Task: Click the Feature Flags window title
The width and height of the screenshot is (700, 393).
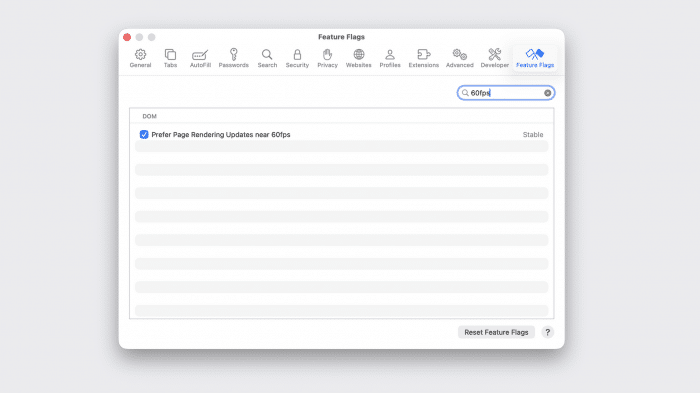Action: coord(342,37)
